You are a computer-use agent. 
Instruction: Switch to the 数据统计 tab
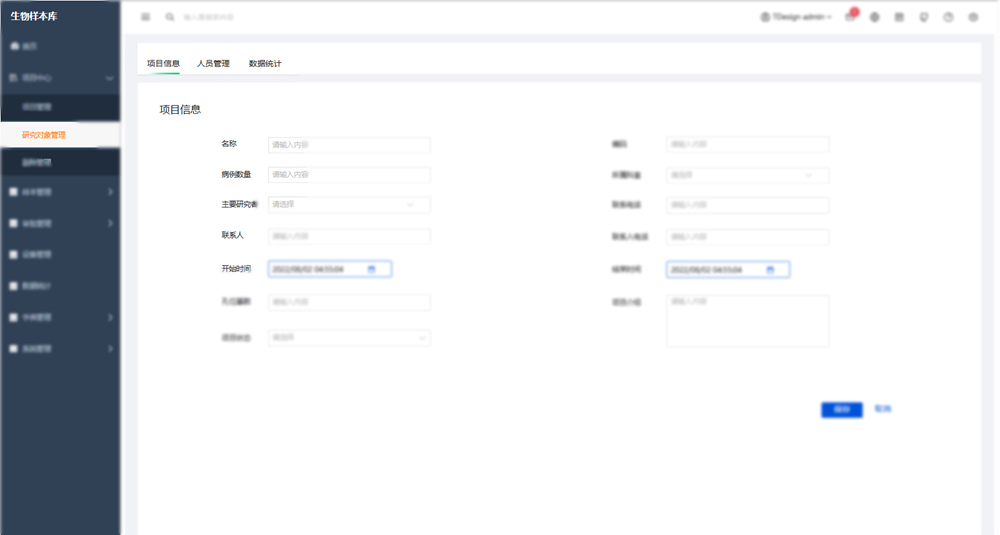[x=265, y=64]
